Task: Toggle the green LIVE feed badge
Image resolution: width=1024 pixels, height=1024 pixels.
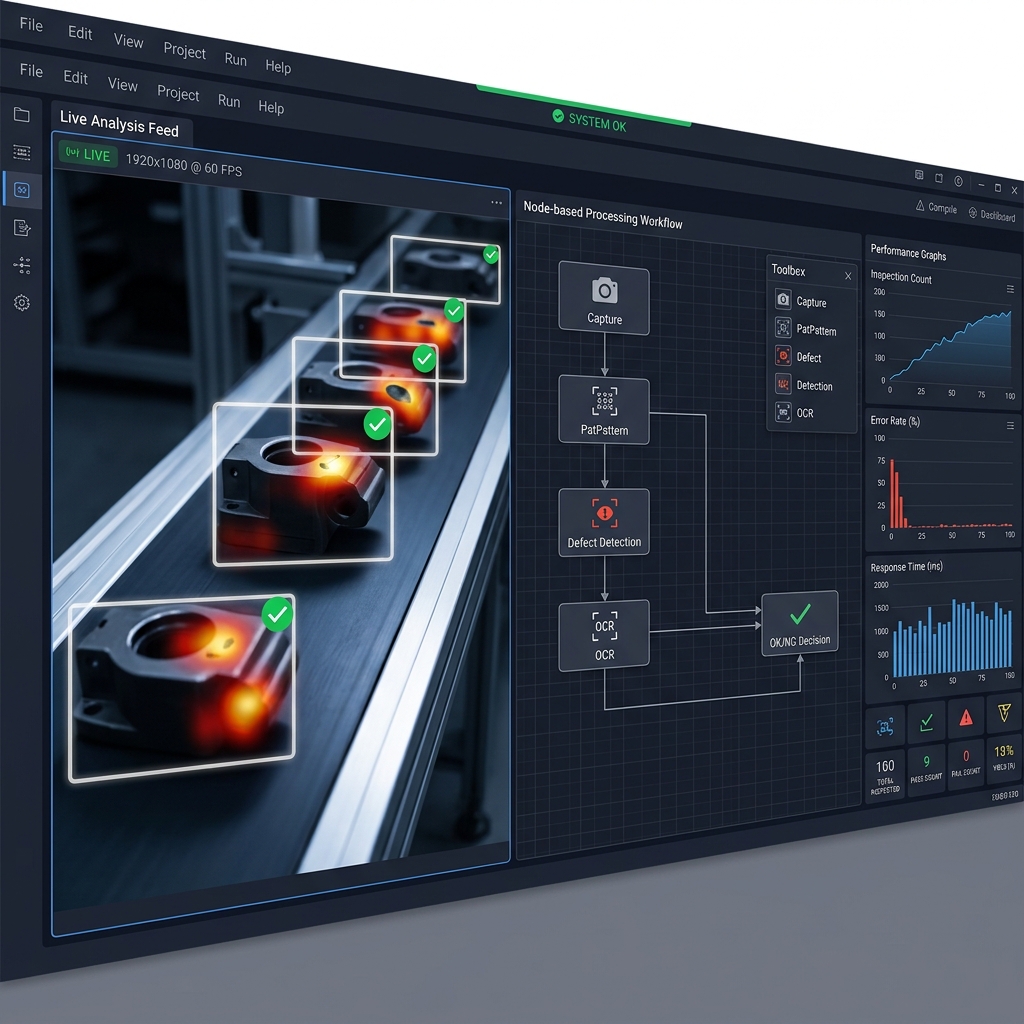Action: [x=88, y=154]
